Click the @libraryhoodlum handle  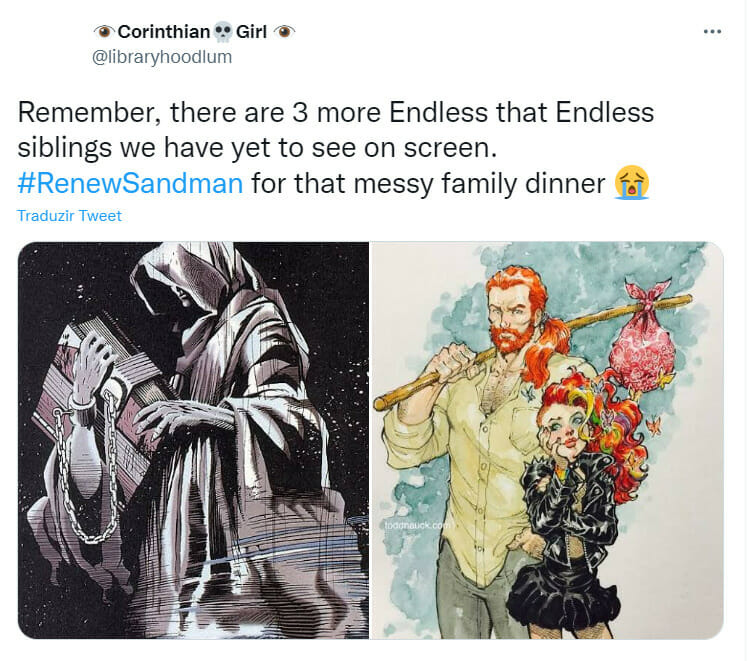(162, 57)
